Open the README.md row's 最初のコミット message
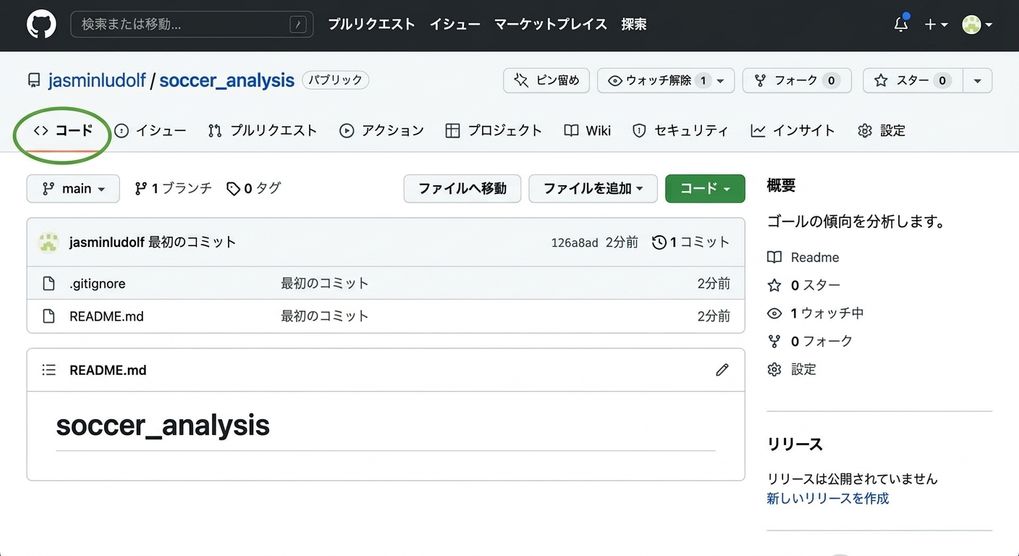 tap(324, 316)
